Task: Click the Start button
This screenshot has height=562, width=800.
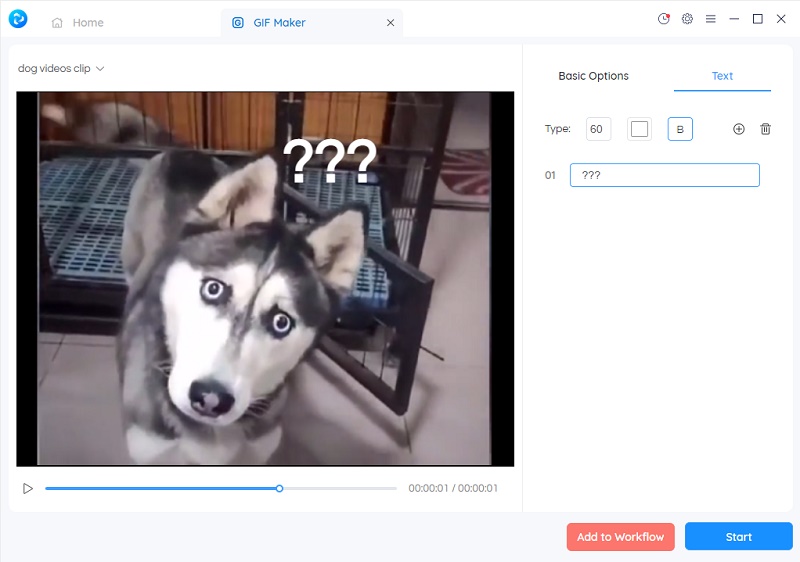Action: click(x=738, y=537)
